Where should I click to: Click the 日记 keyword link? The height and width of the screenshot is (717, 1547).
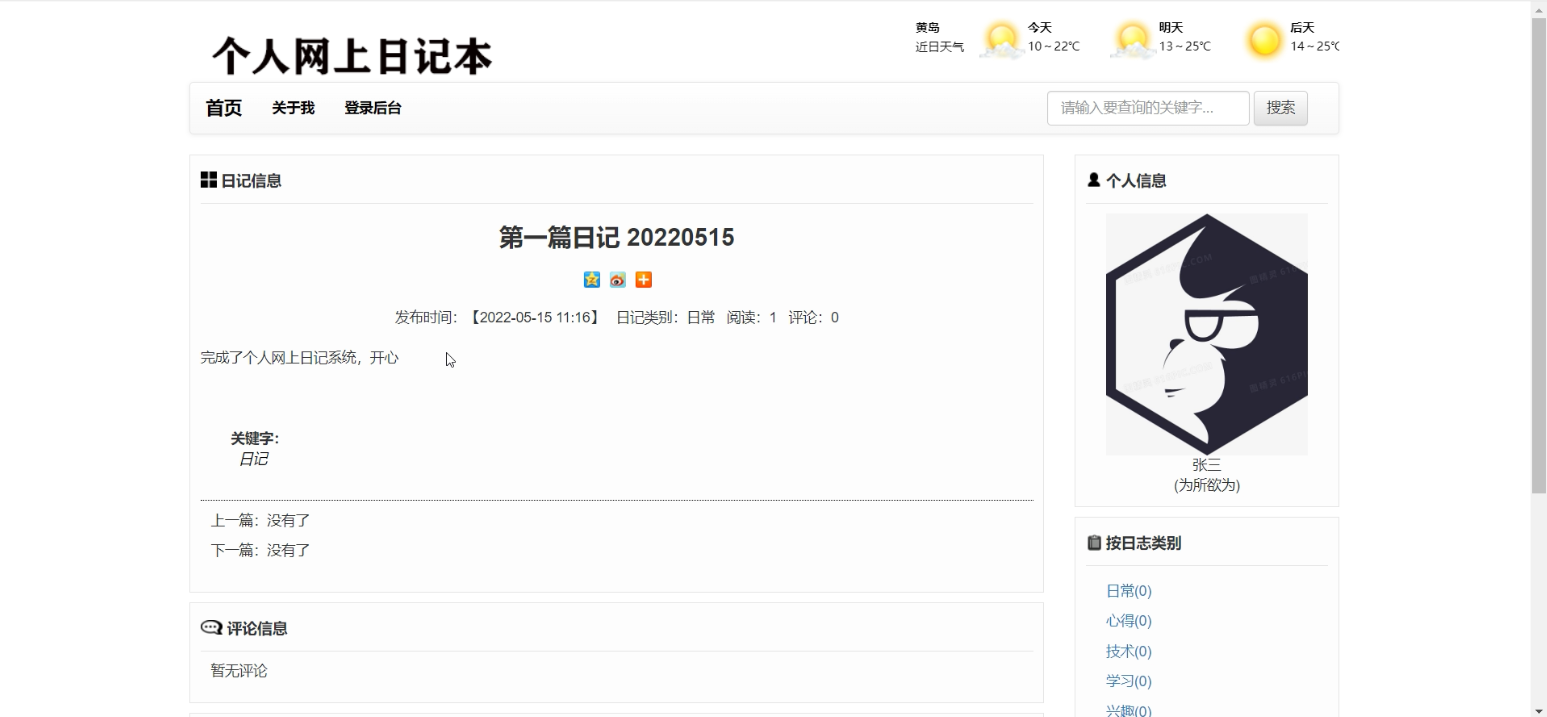pos(255,458)
